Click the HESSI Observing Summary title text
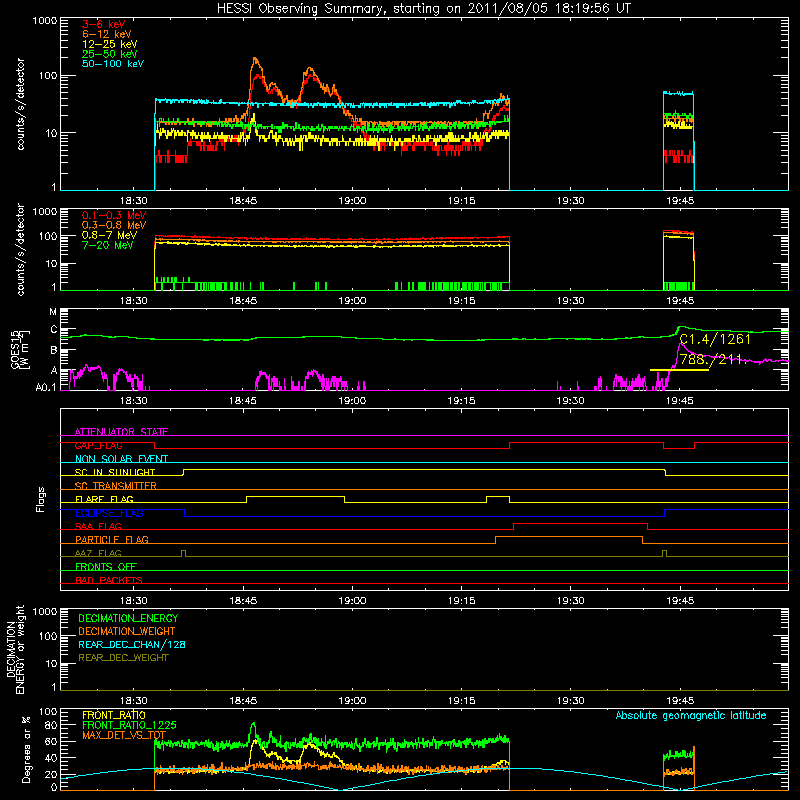This screenshot has width=800, height=800. (423, 8)
